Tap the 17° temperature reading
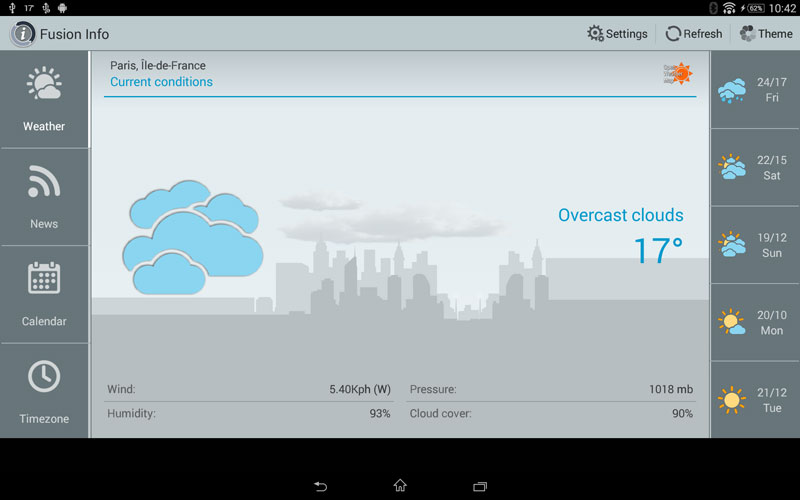The height and width of the screenshot is (500, 800). [658, 250]
